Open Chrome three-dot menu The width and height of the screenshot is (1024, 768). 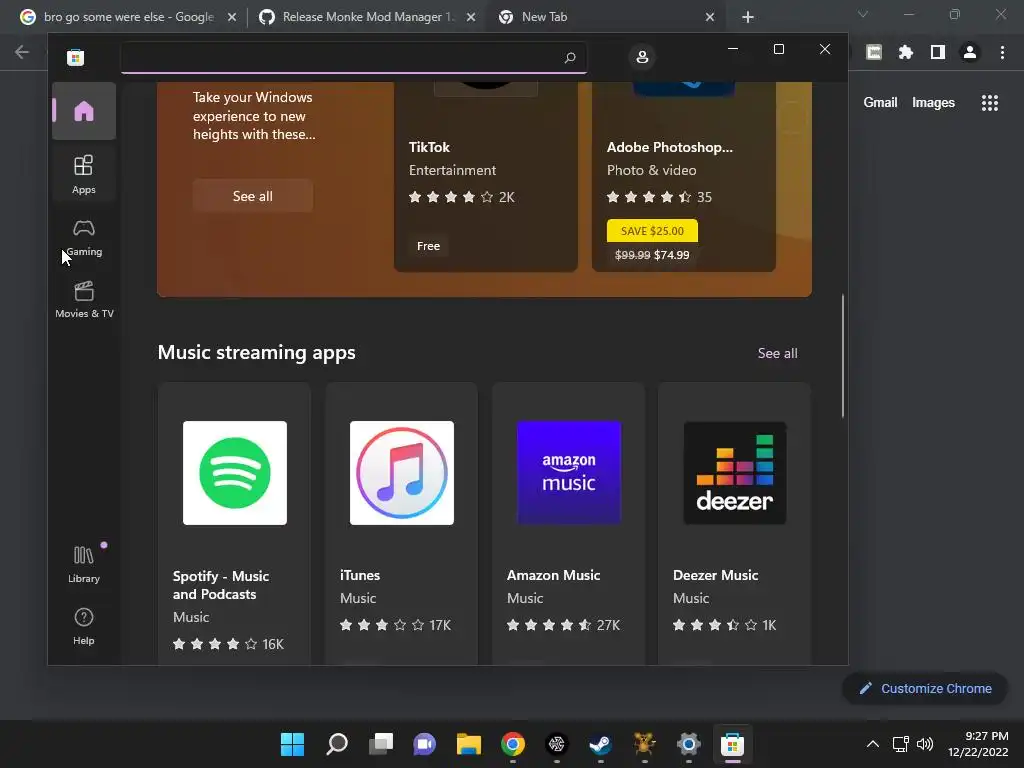click(x=1002, y=52)
